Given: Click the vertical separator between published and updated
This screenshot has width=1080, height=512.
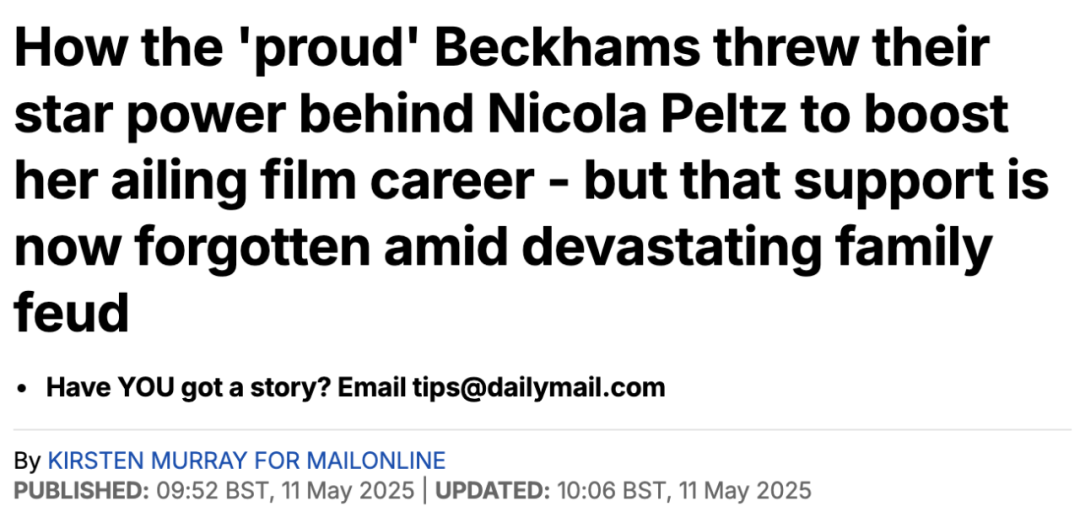Looking at the screenshot, I should 425,491.
